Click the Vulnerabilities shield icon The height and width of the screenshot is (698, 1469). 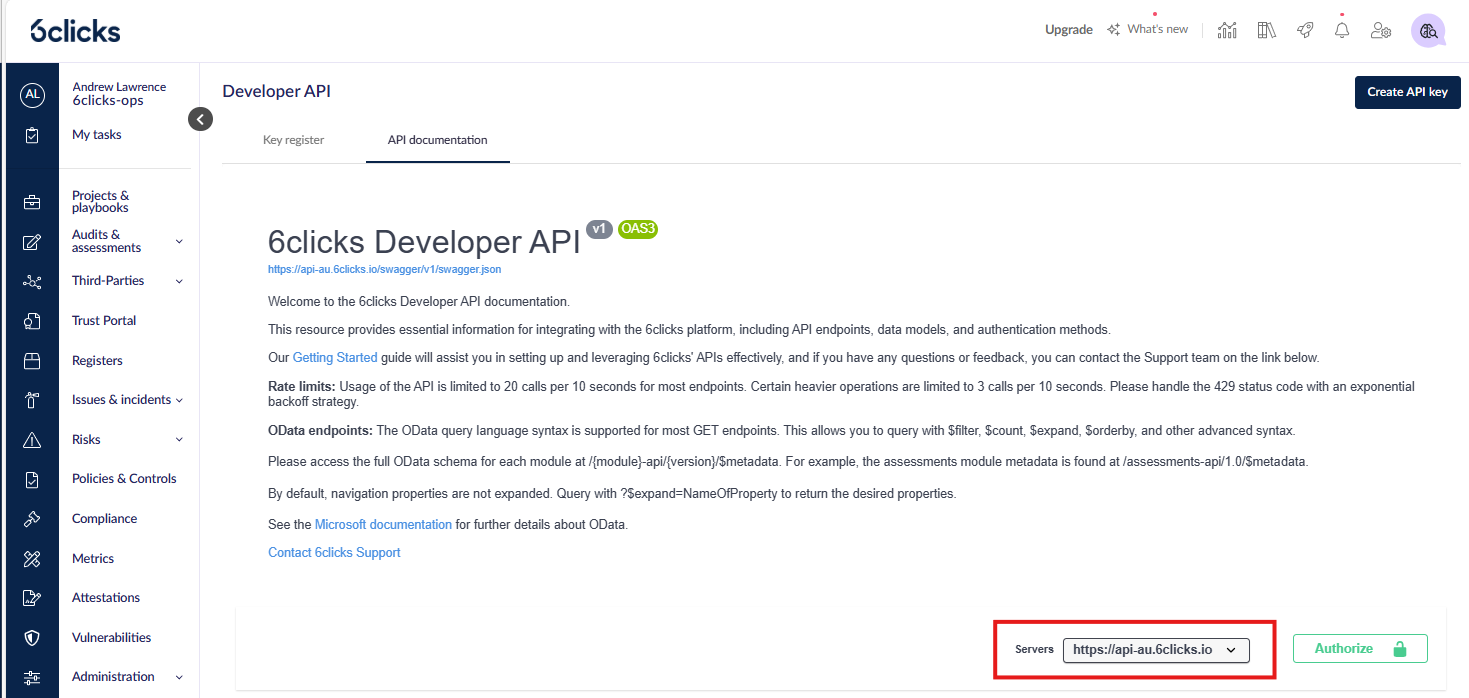click(x=32, y=638)
